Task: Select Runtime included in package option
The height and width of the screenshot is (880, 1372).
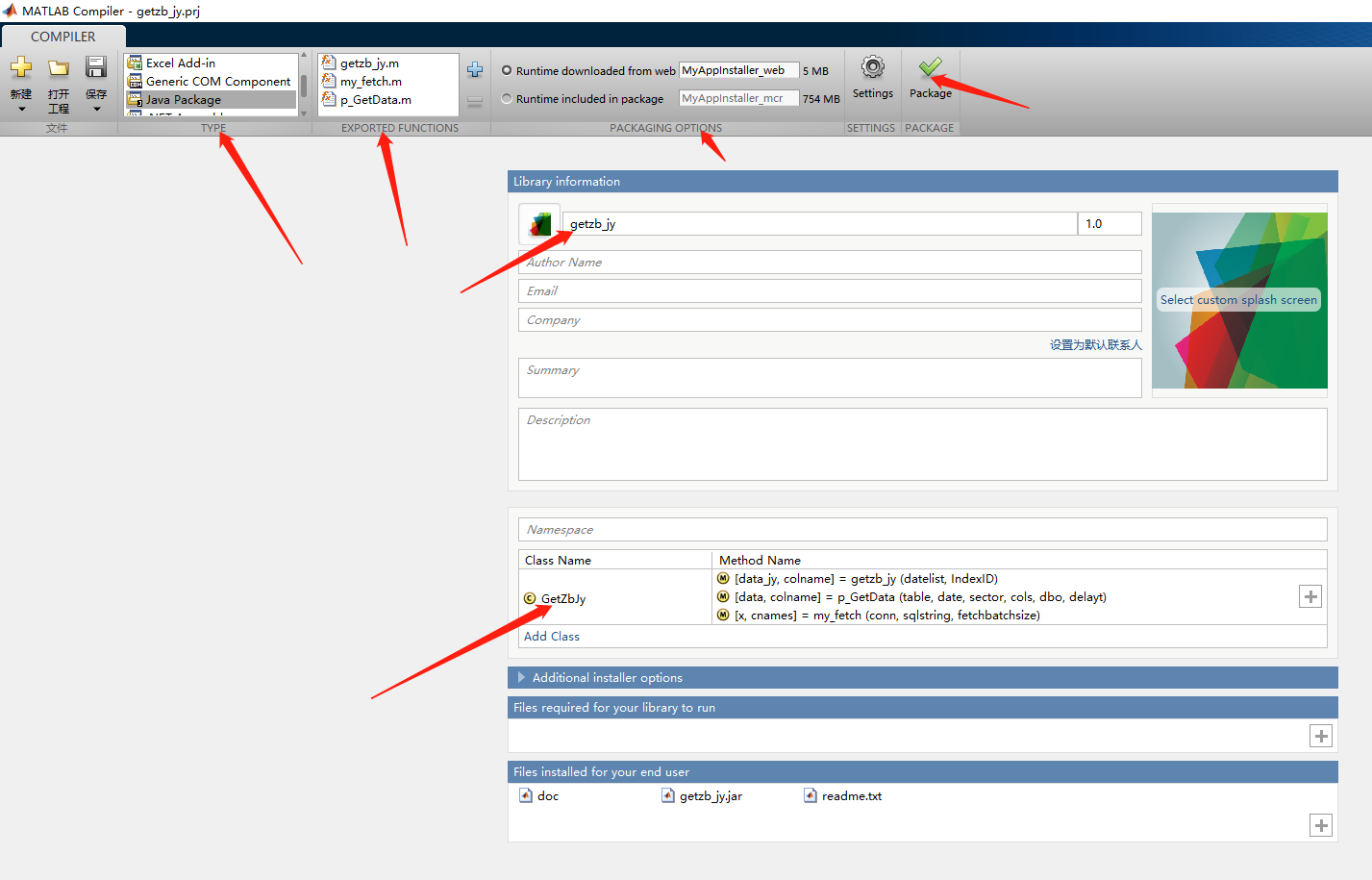Action: 509,97
